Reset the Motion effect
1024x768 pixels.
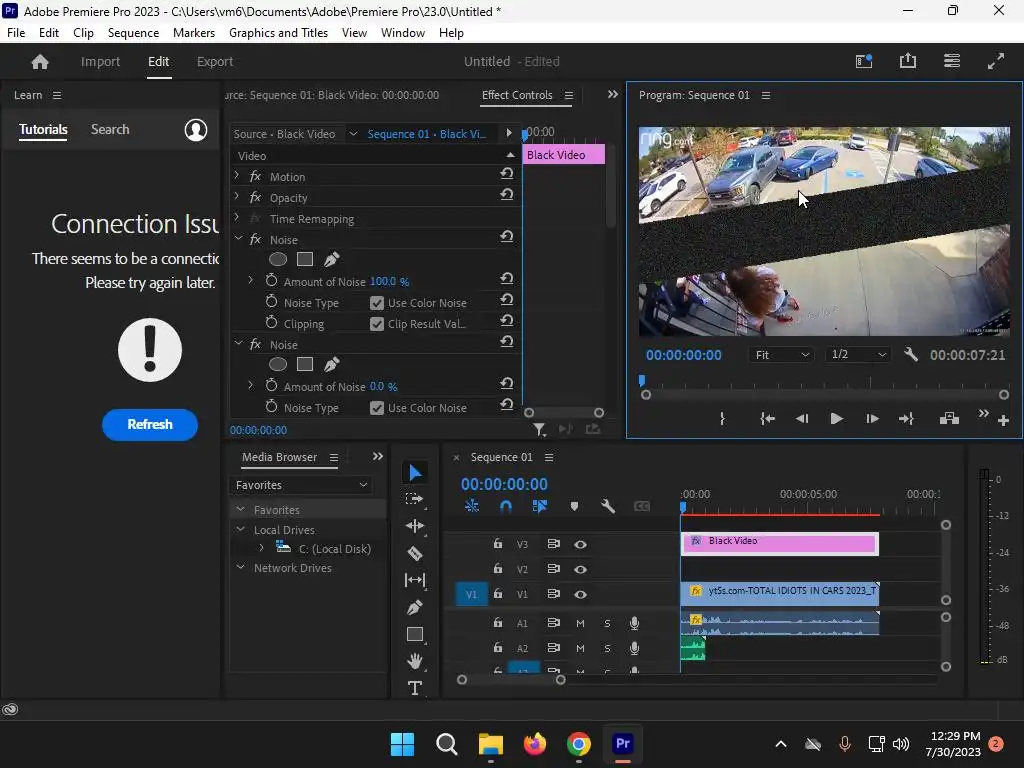(x=507, y=174)
